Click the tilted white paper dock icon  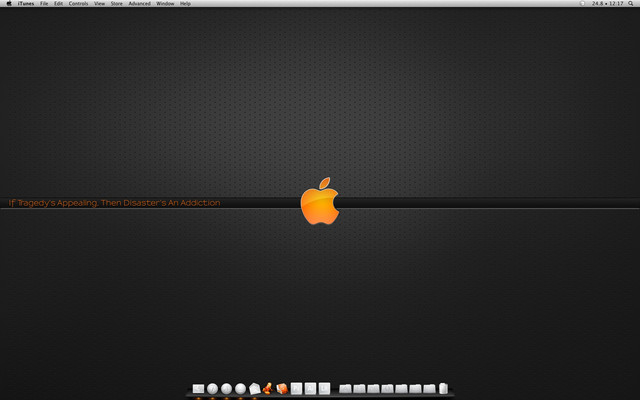[254, 388]
